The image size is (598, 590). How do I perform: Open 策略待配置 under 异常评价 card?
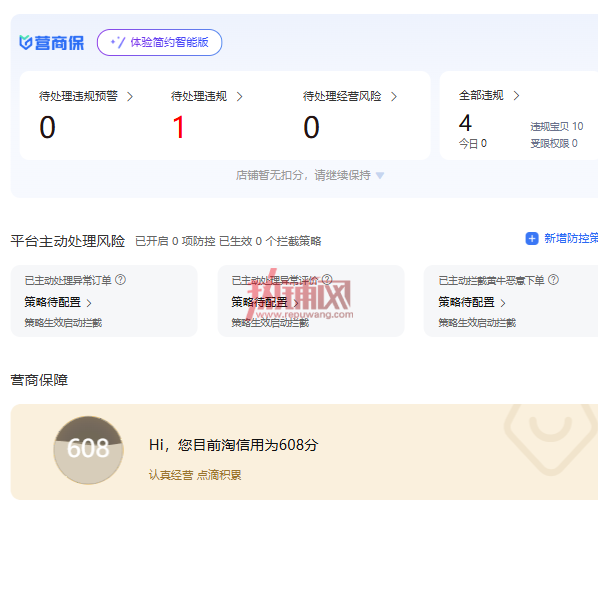click(x=265, y=302)
